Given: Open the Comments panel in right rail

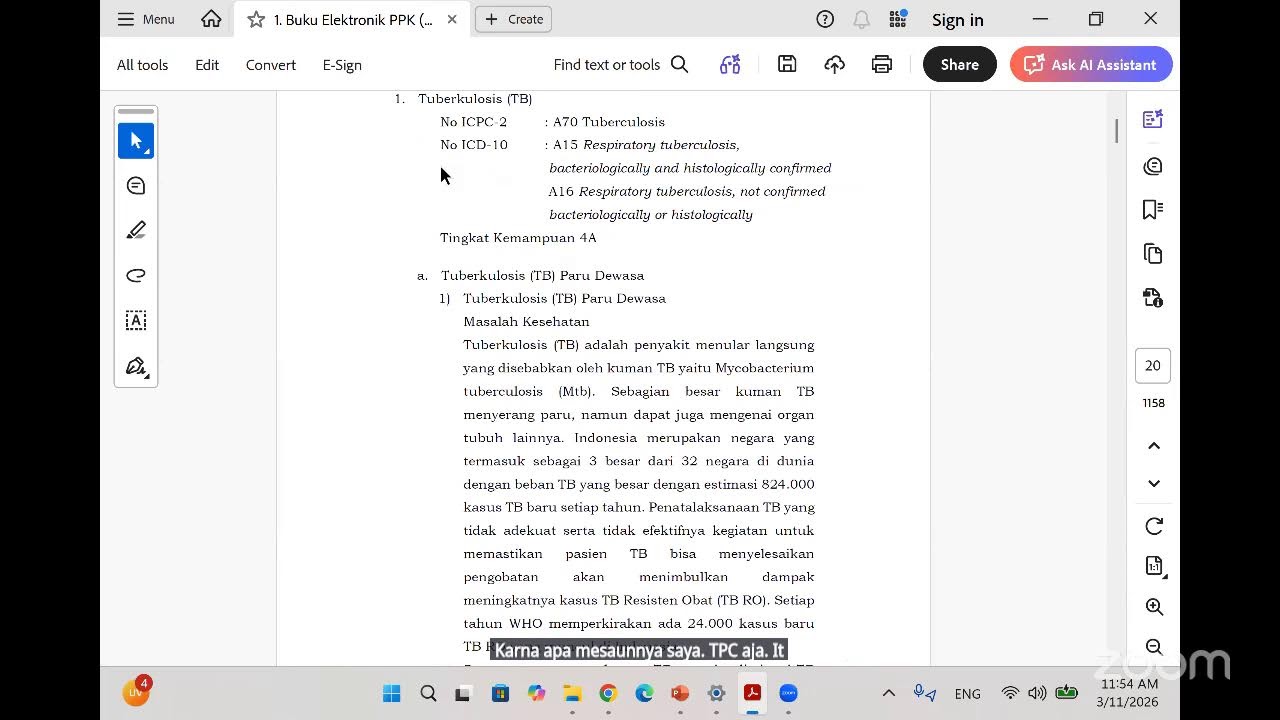Looking at the screenshot, I should pyautogui.click(x=1153, y=166).
